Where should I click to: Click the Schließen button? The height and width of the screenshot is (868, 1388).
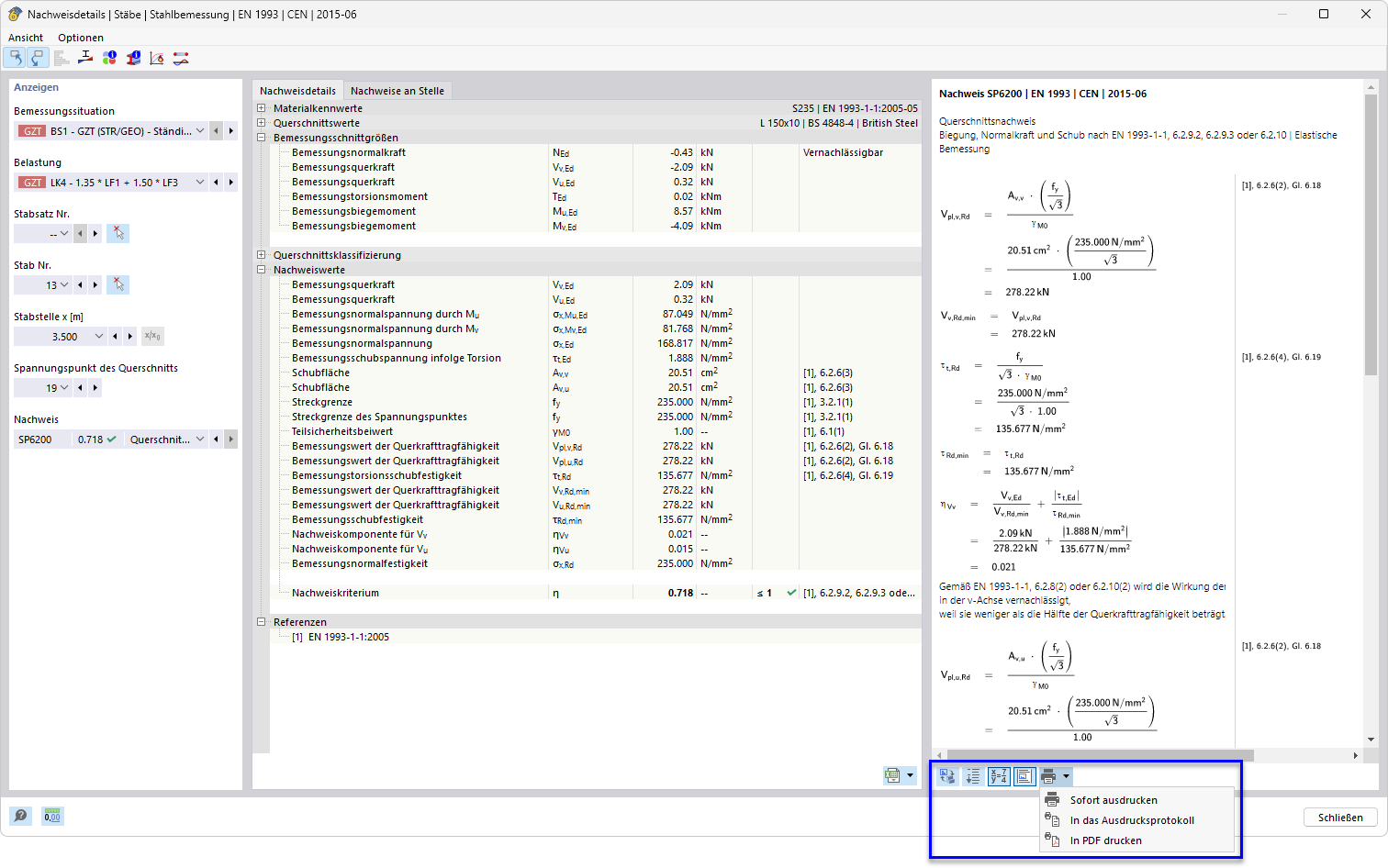[1340, 818]
